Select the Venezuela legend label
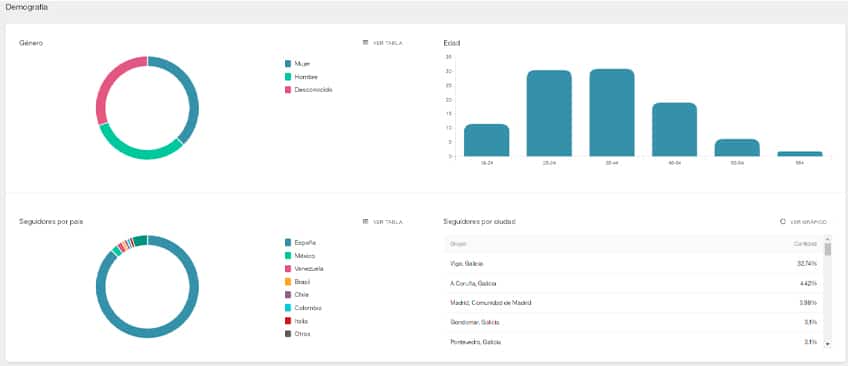The height and width of the screenshot is (366, 848). click(x=309, y=269)
